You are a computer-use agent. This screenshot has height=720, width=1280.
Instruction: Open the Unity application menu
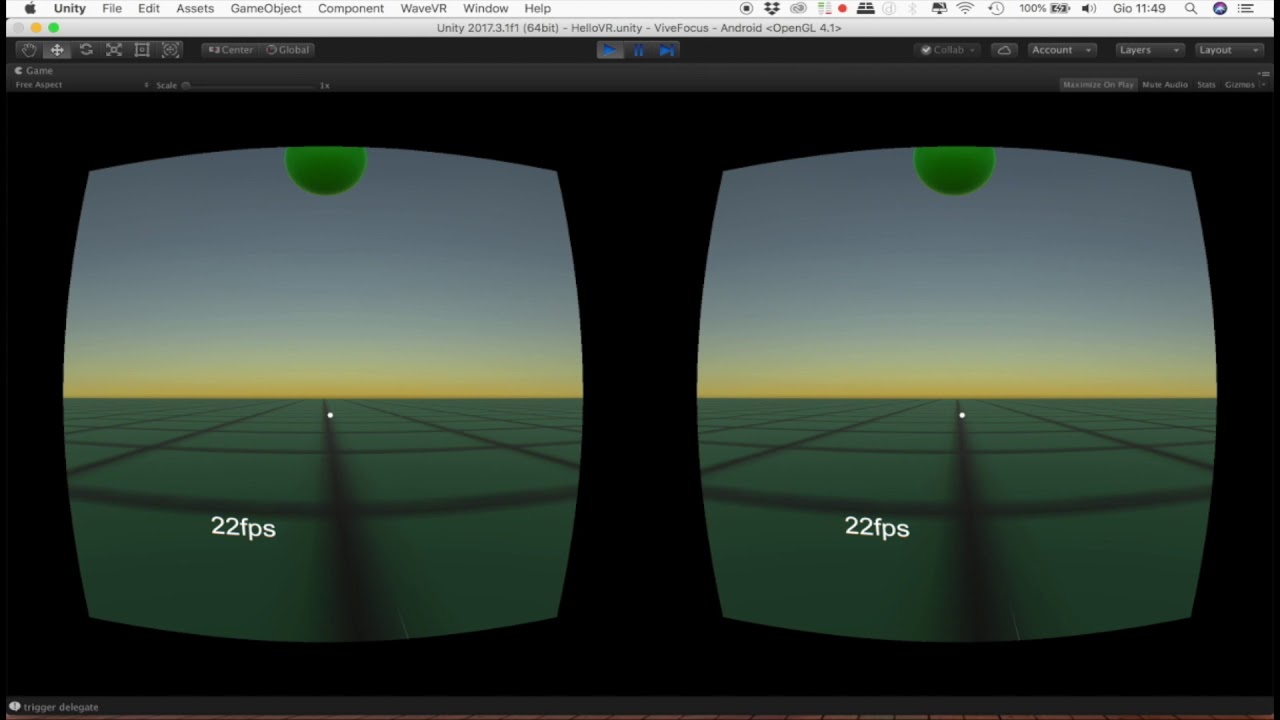[x=70, y=8]
